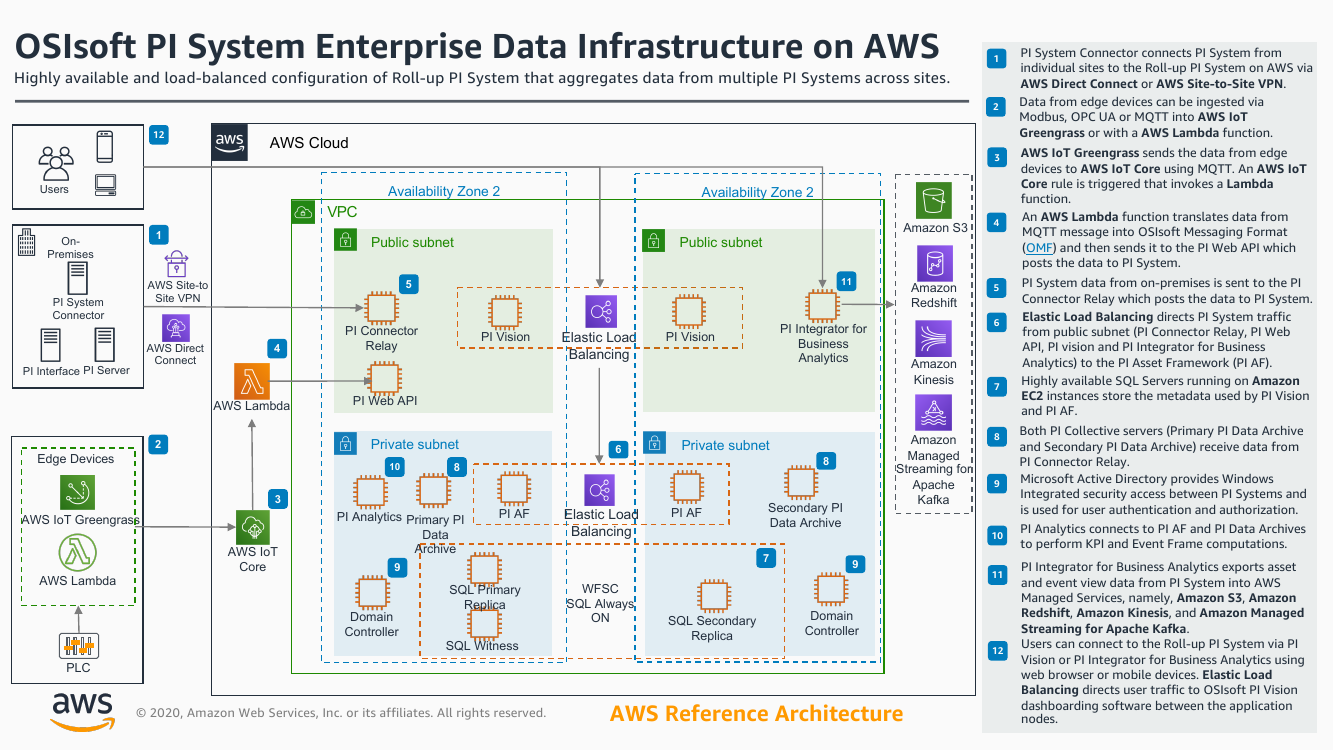Select the number 12 badge beside the Users box
Image resolution: width=1334 pixels, height=750 pixels.
pyautogui.click(x=158, y=135)
